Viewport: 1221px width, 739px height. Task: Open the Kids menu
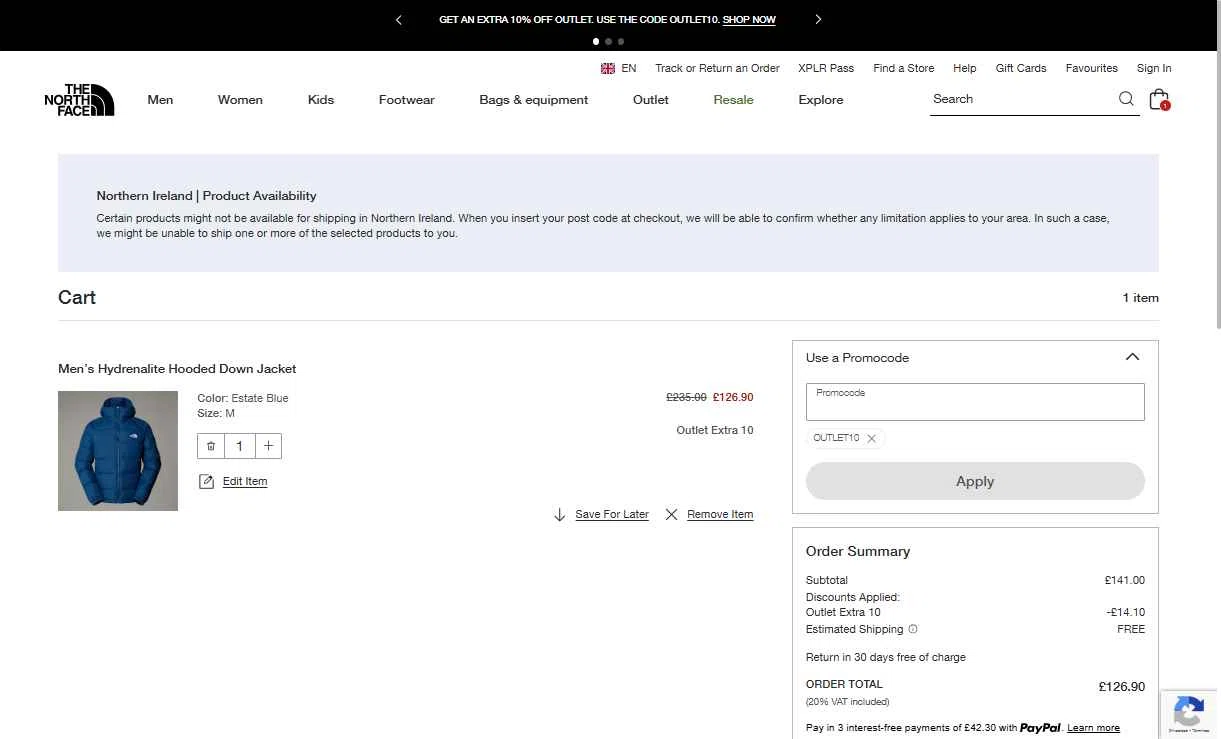(x=321, y=100)
